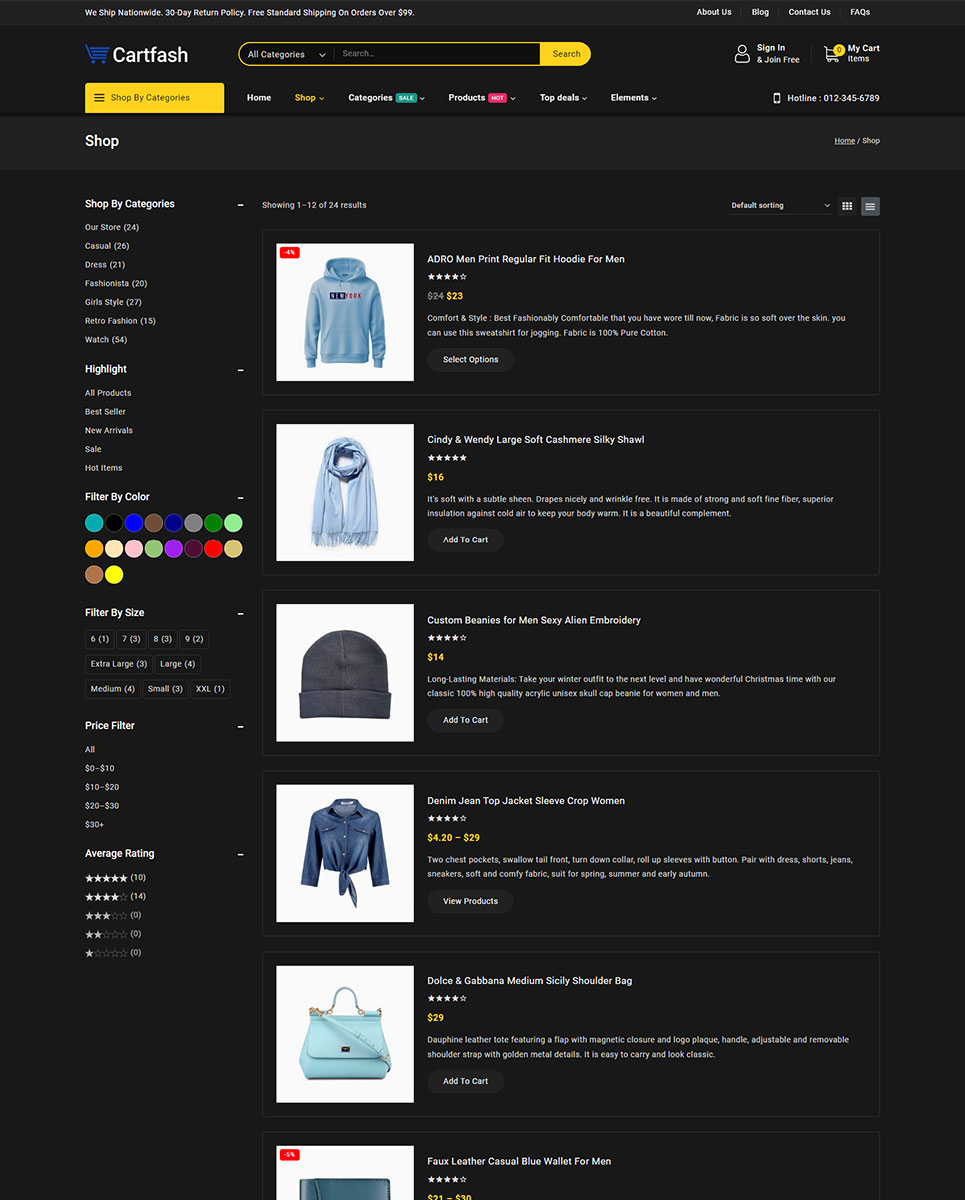Collapse the Filter By Color section

point(240,498)
